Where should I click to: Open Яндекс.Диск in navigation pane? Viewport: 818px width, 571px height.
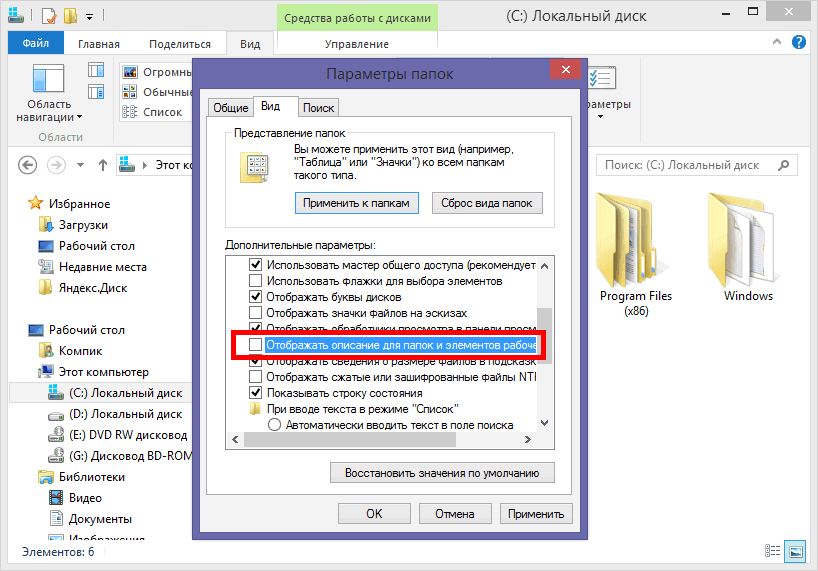(92, 288)
